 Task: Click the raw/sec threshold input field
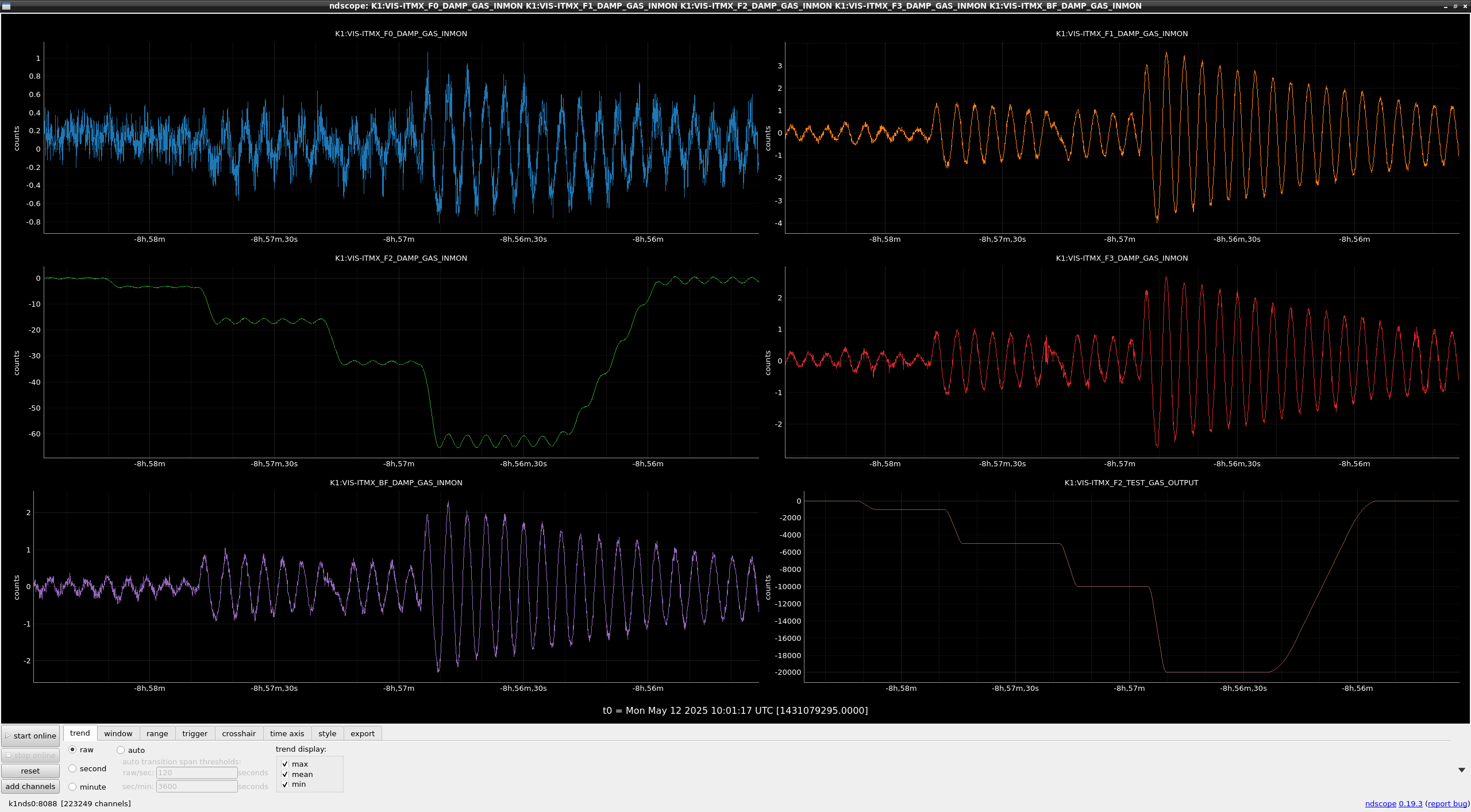(x=197, y=772)
